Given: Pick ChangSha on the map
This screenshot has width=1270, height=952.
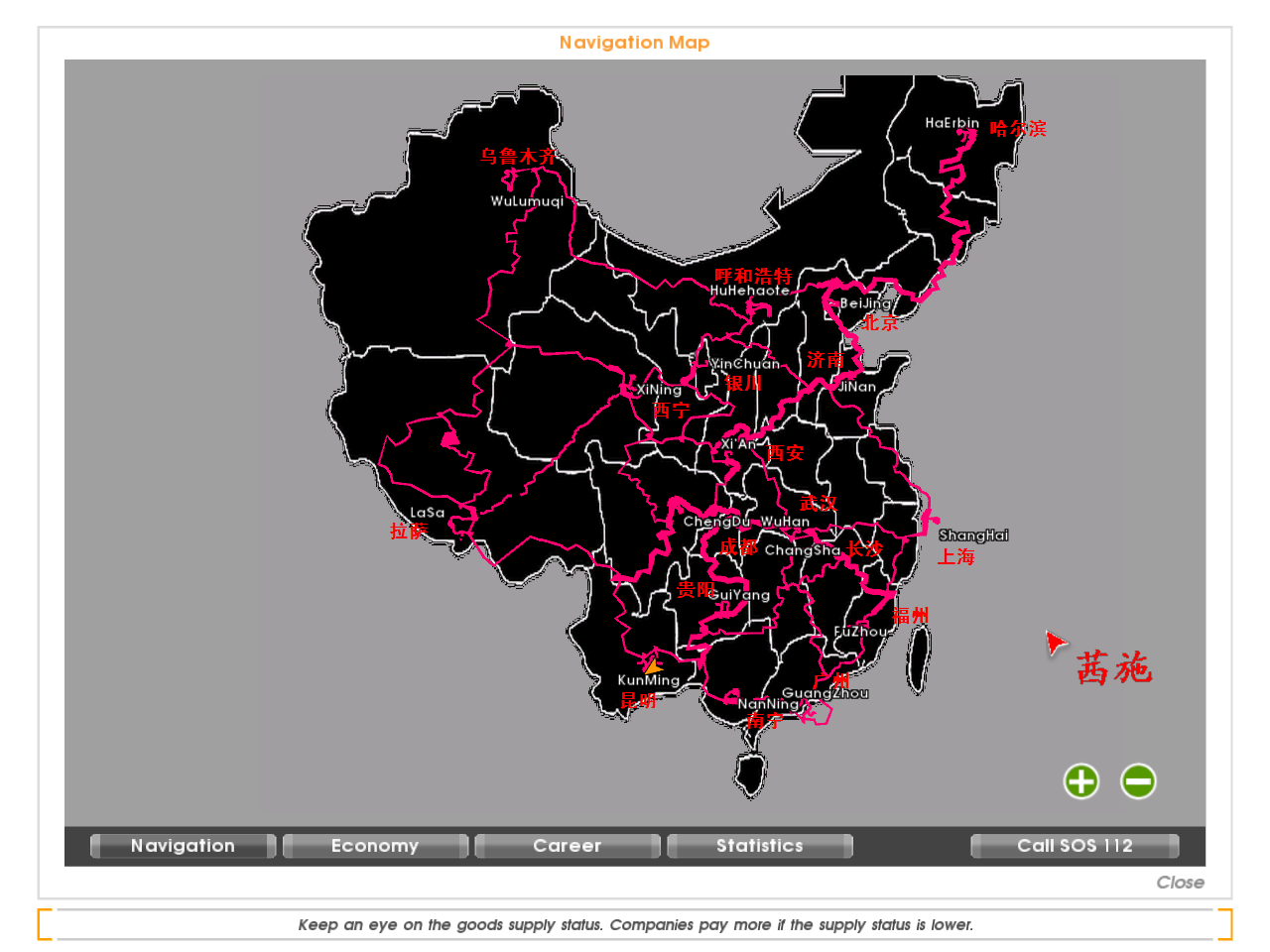Looking at the screenshot, I should tap(802, 550).
